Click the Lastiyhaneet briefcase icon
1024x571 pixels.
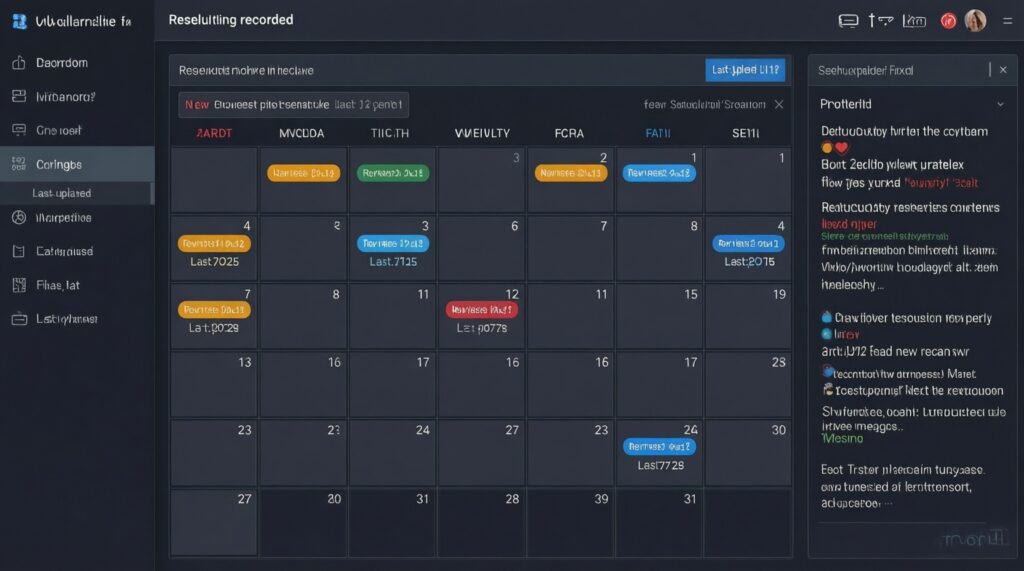point(18,319)
